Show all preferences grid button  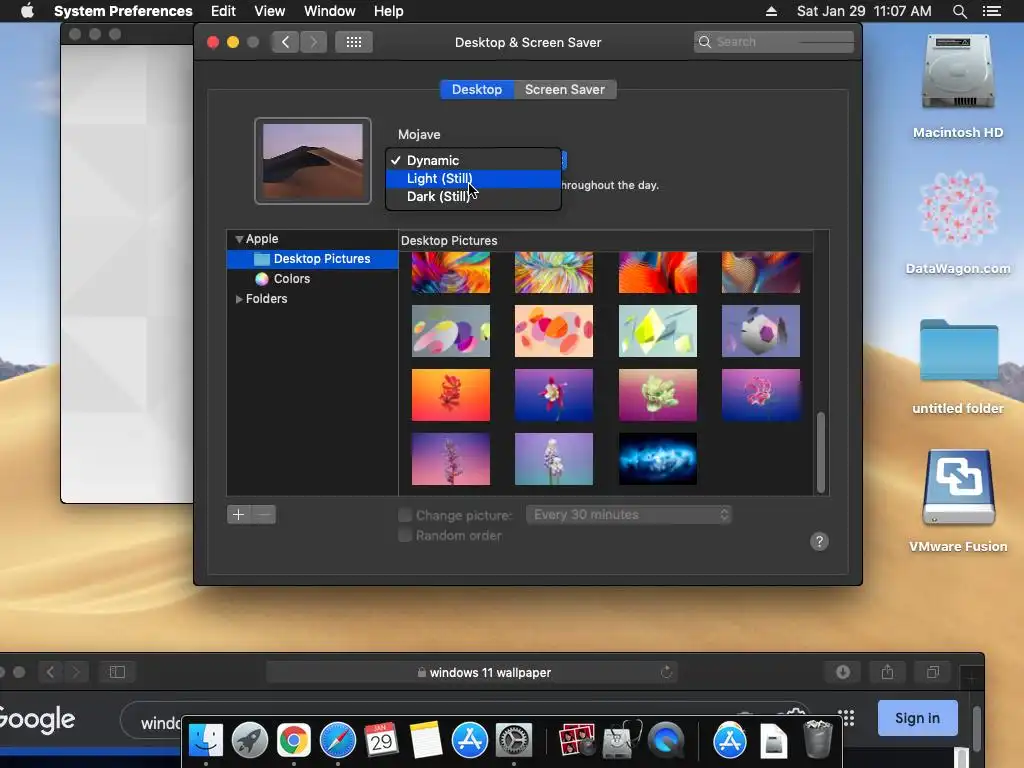(354, 42)
